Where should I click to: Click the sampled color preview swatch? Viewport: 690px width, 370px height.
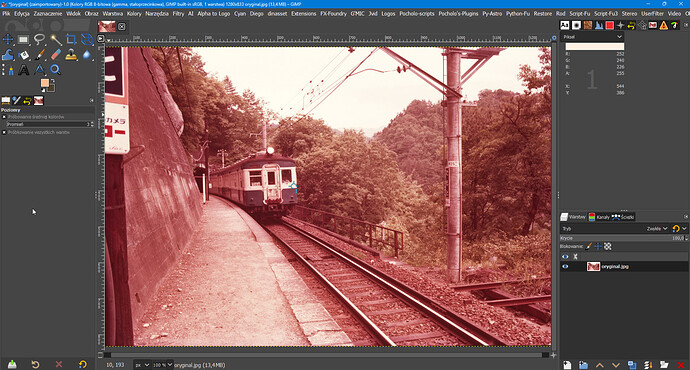pos(595,46)
